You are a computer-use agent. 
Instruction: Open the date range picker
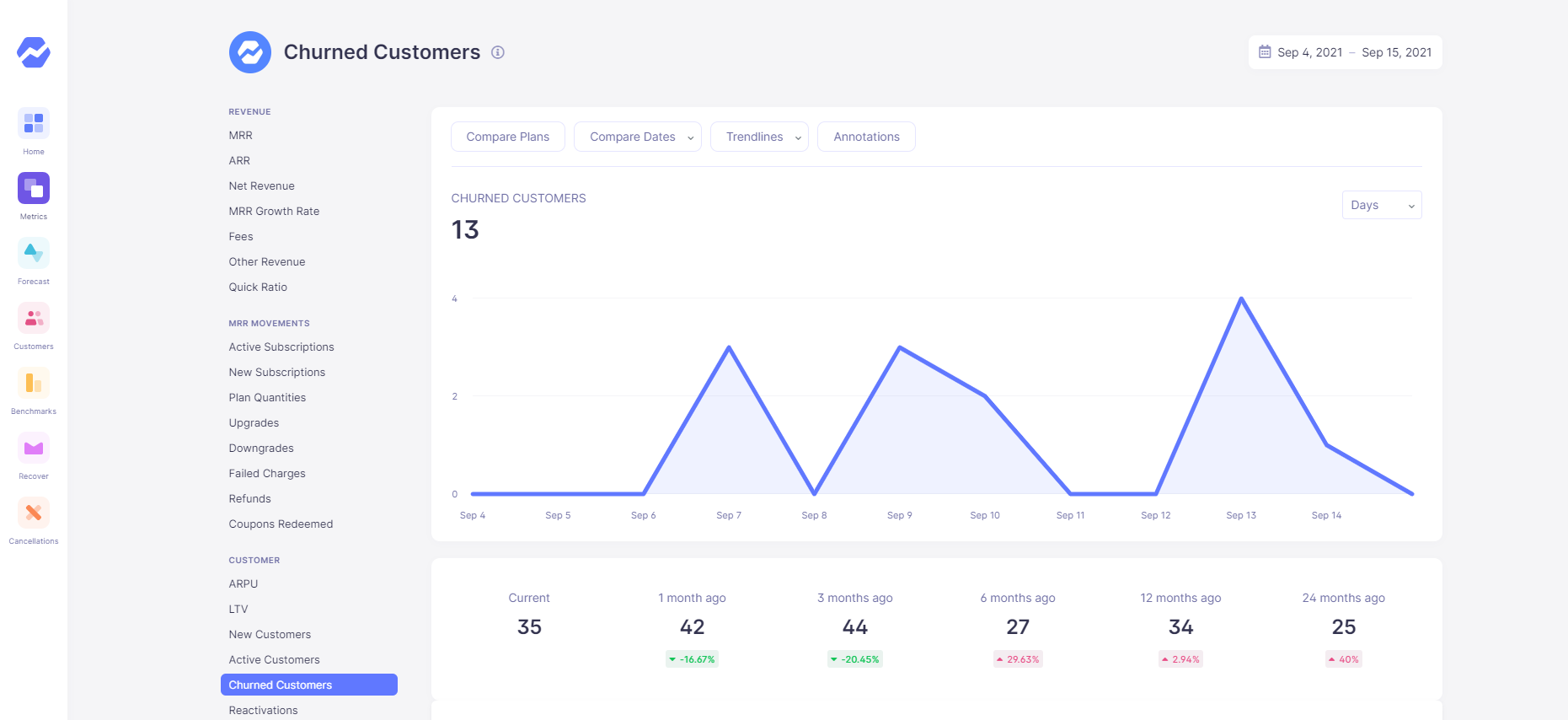pos(1345,52)
